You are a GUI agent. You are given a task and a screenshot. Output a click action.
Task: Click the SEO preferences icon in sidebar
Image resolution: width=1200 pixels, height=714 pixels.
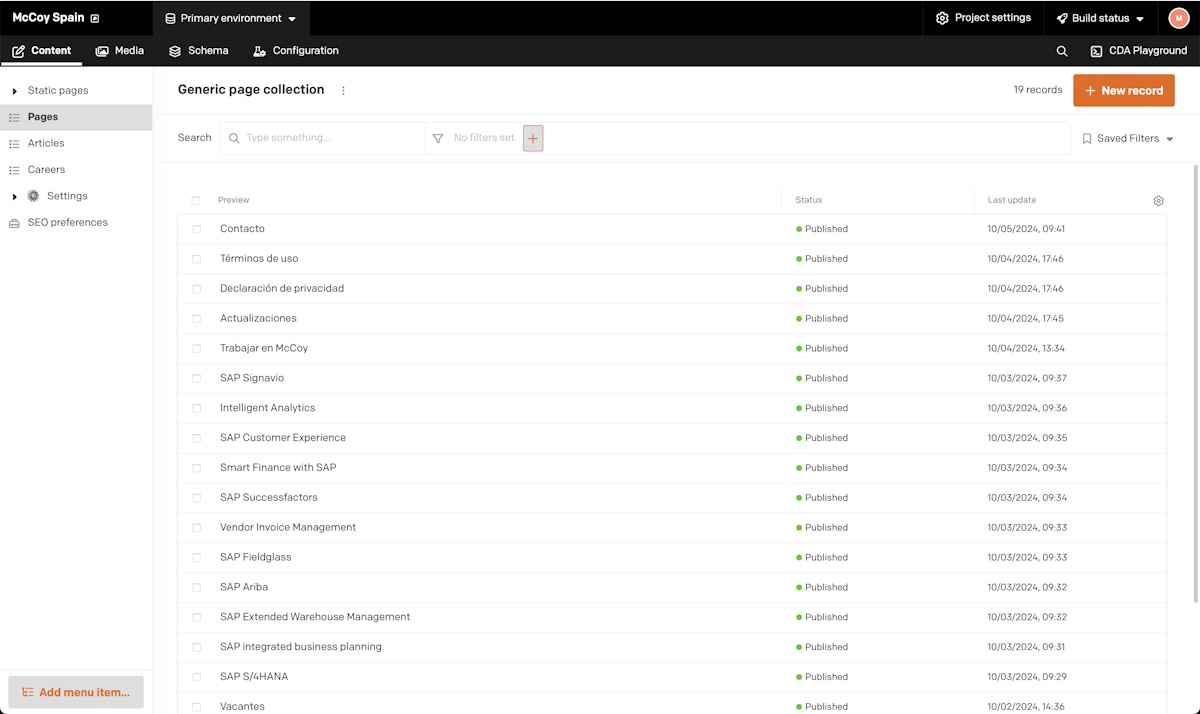point(14,223)
